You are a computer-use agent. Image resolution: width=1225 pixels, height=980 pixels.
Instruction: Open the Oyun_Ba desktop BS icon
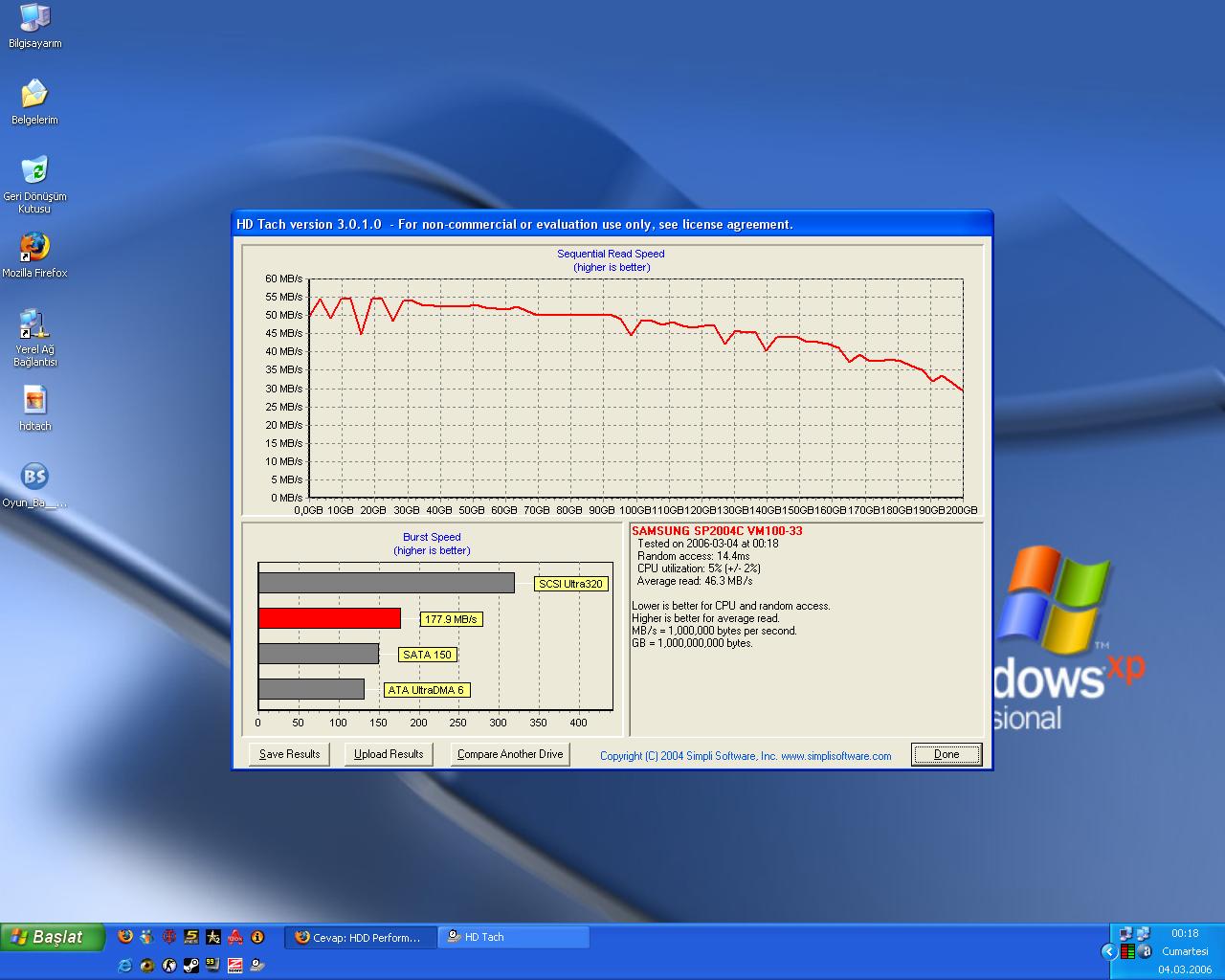click(x=34, y=485)
